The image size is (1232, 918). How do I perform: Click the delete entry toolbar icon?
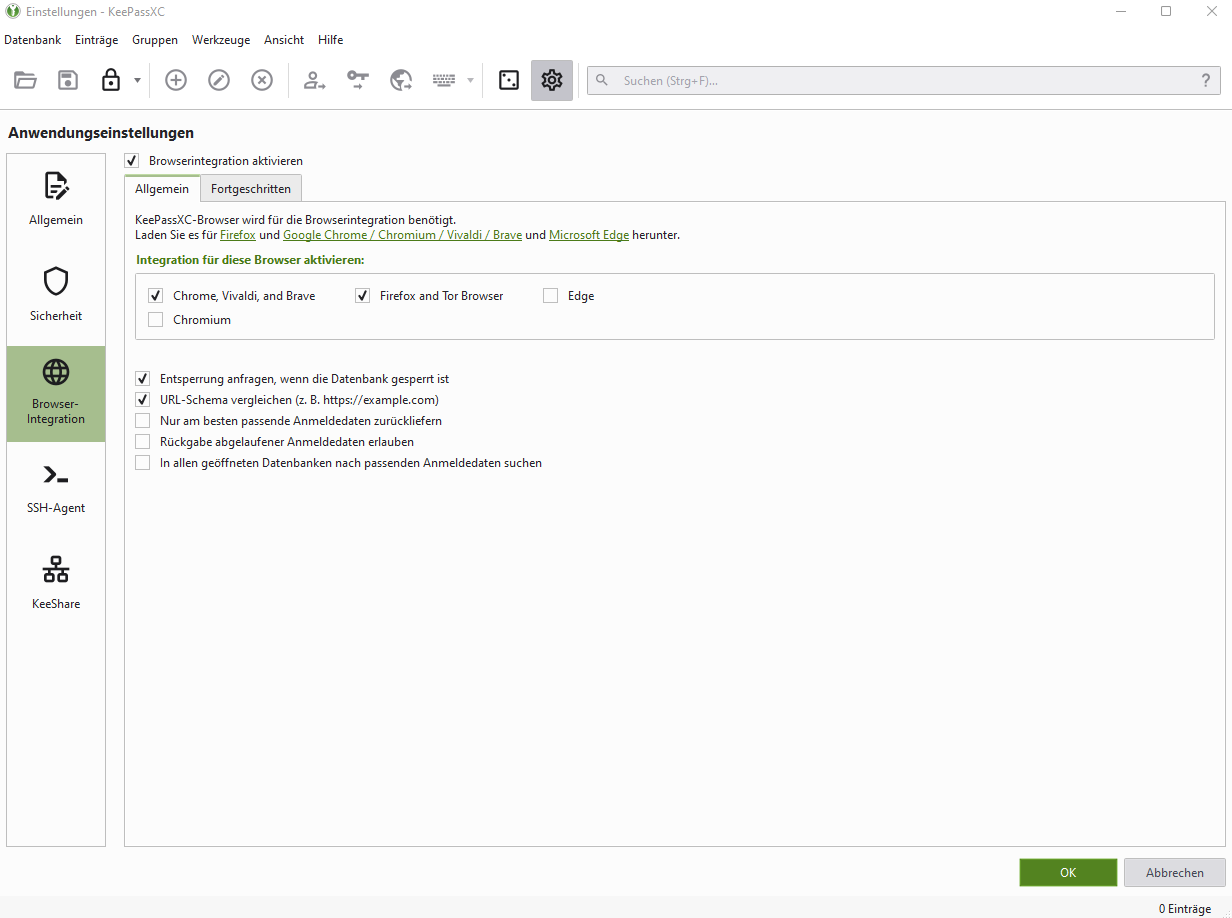[262, 81]
